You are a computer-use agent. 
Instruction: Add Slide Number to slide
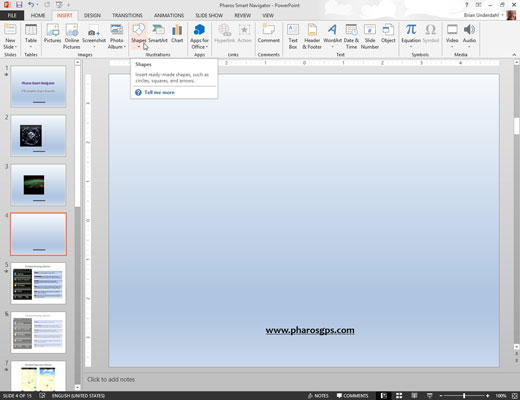pyautogui.click(x=370, y=36)
